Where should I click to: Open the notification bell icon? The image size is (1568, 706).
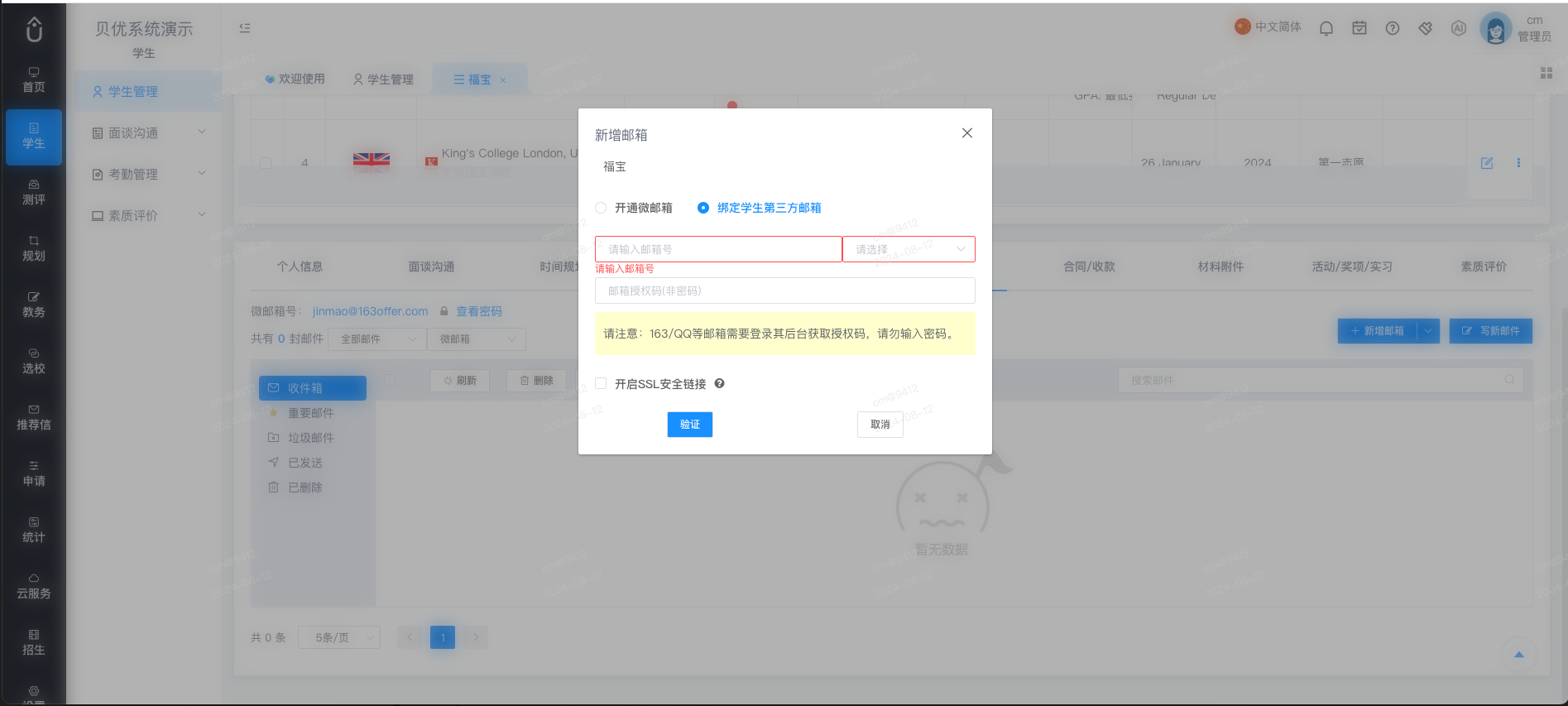point(1326,28)
